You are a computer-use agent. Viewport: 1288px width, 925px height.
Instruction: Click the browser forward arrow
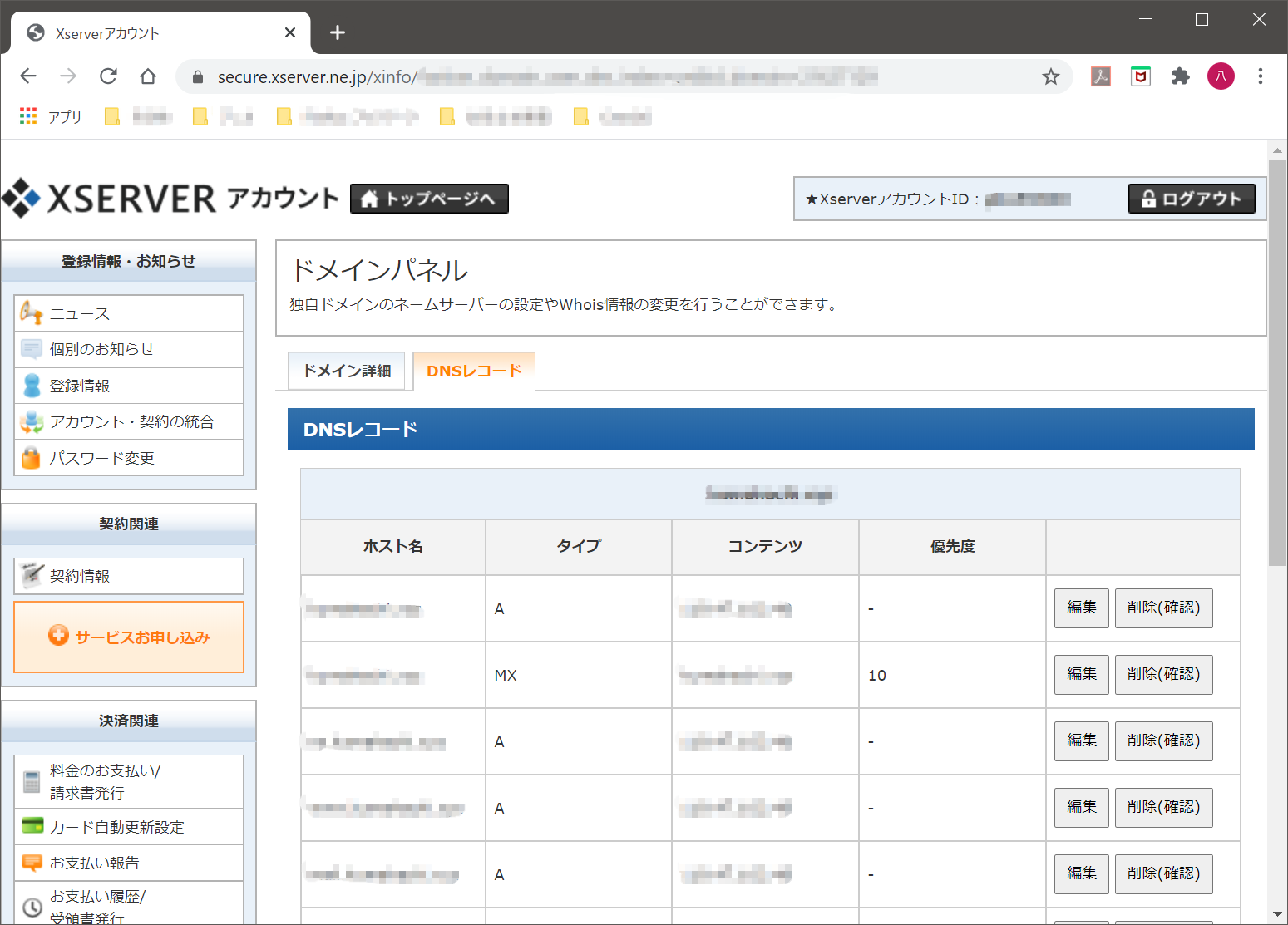pyautogui.click(x=68, y=76)
